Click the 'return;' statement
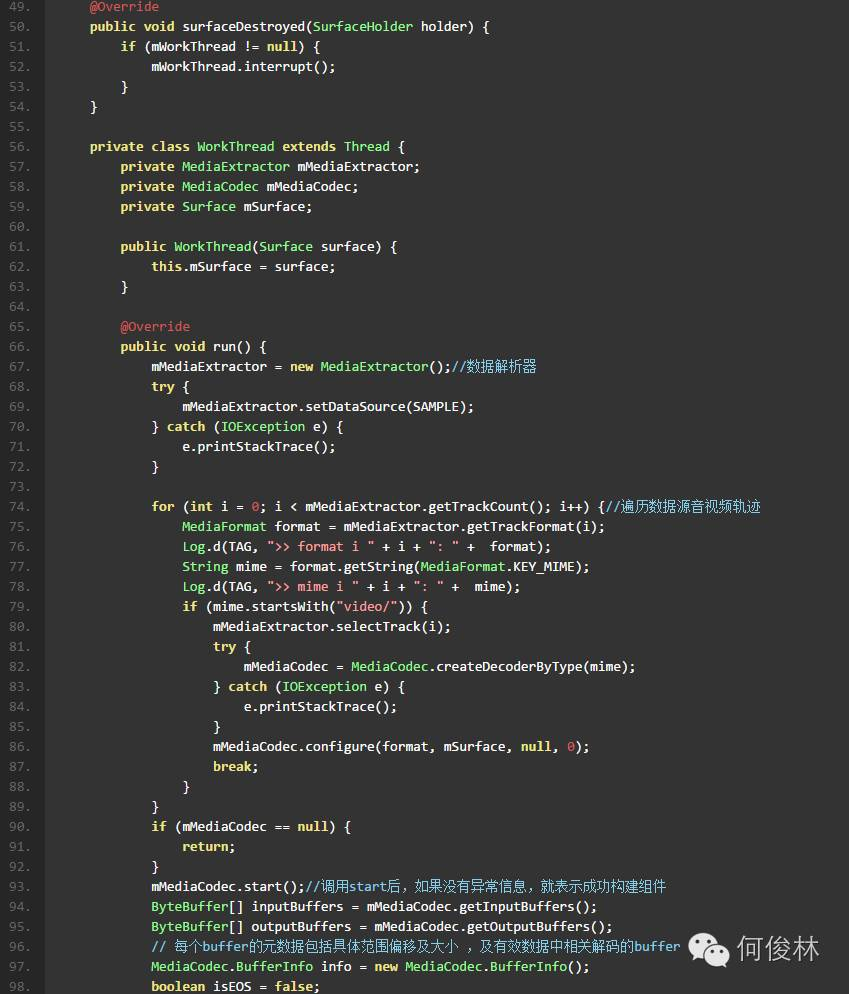This screenshot has height=994, width=849. pyautogui.click(x=209, y=847)
